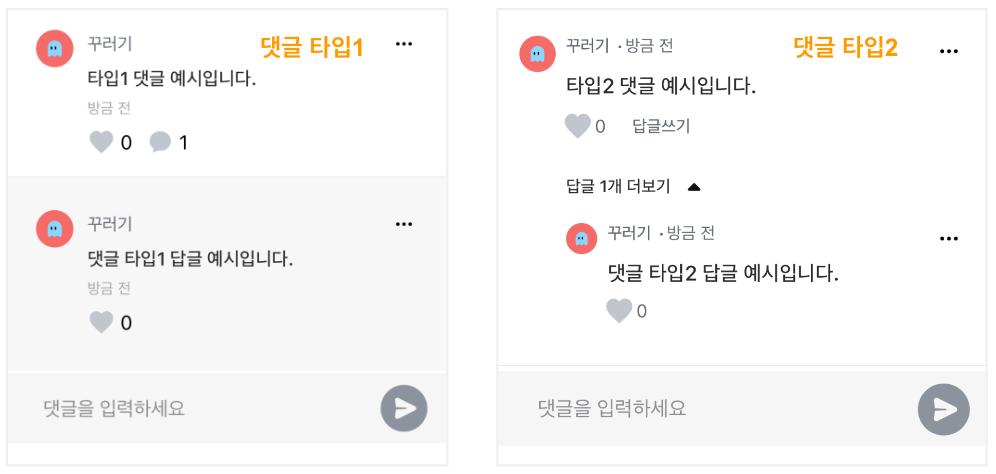
Task: Open three-dot menu on 타입2 댓글 comment
Action: tap(948, 51)
